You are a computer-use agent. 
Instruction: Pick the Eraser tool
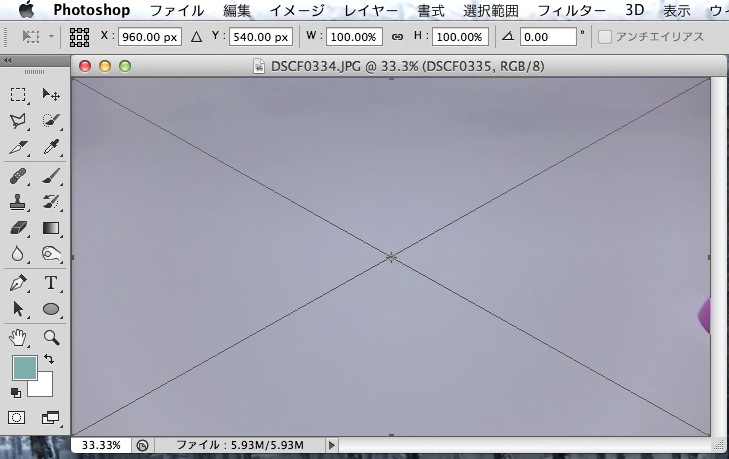click(x=18, y=228)
